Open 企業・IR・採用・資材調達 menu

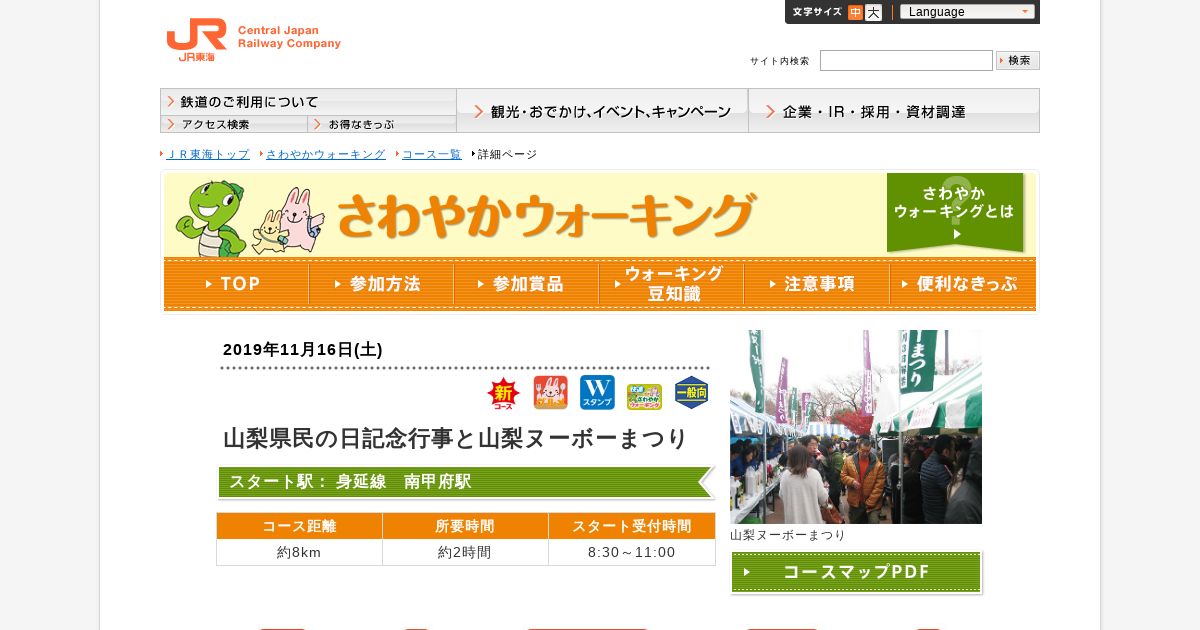[894, 111]
